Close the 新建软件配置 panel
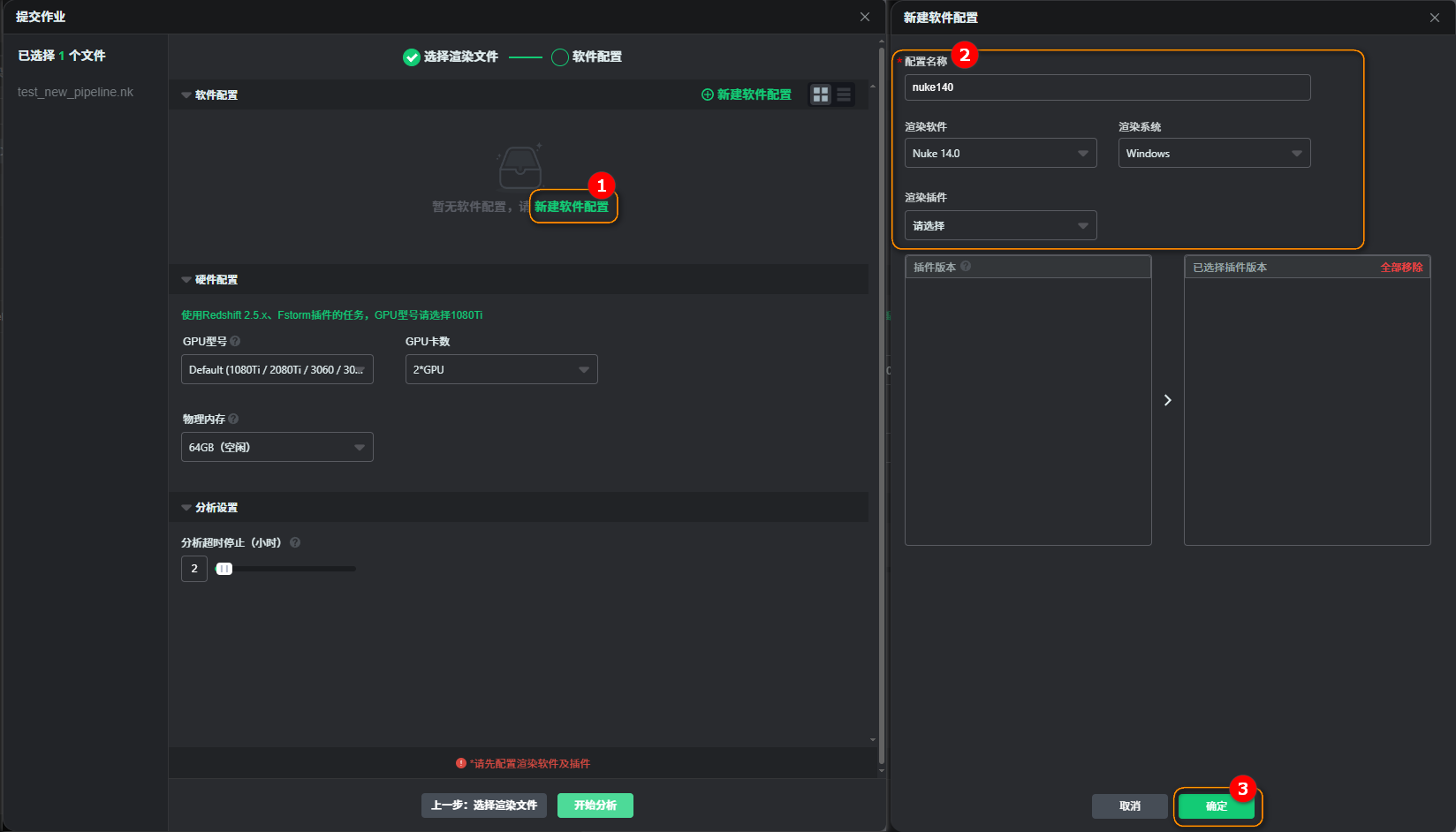The width and height of the screenshot is (1456, 832). (x=1435, y=18)
